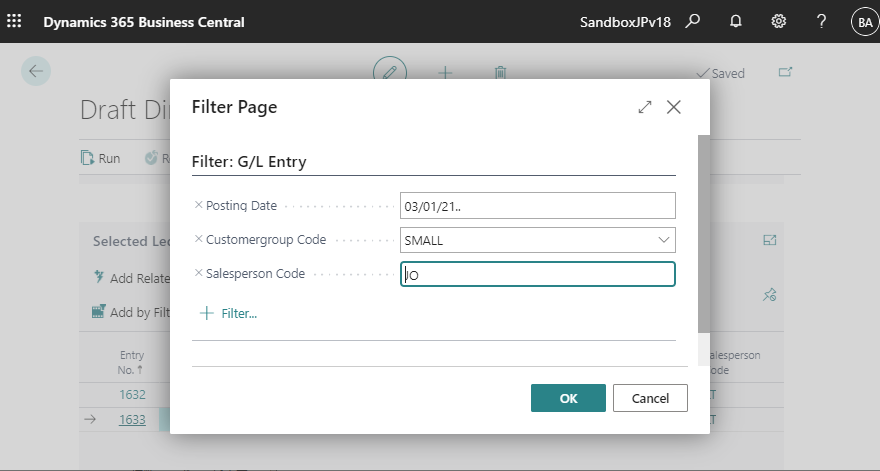This screenshot has width=880, height=471.
Task: Click the Run action
Action: click(101, 158)
